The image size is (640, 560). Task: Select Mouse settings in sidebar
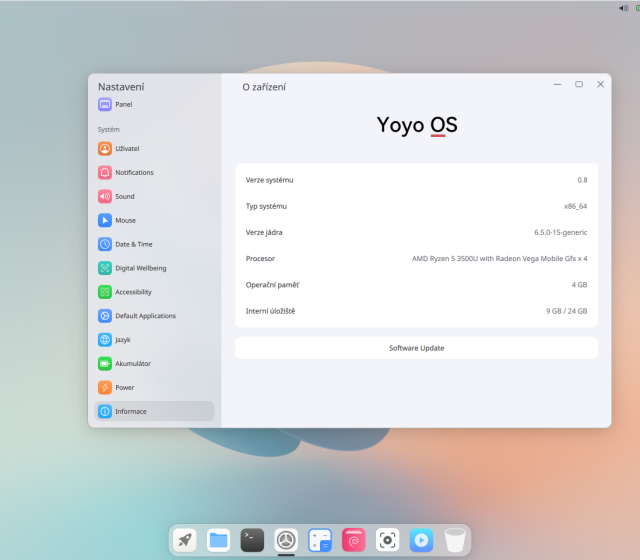pyautogui.click(x=125, y=220)
